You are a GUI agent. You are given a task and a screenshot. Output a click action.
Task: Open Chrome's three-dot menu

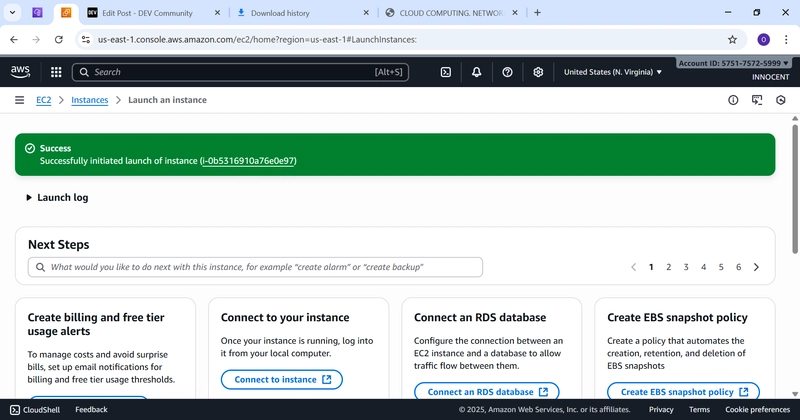[x=786, y=39]
